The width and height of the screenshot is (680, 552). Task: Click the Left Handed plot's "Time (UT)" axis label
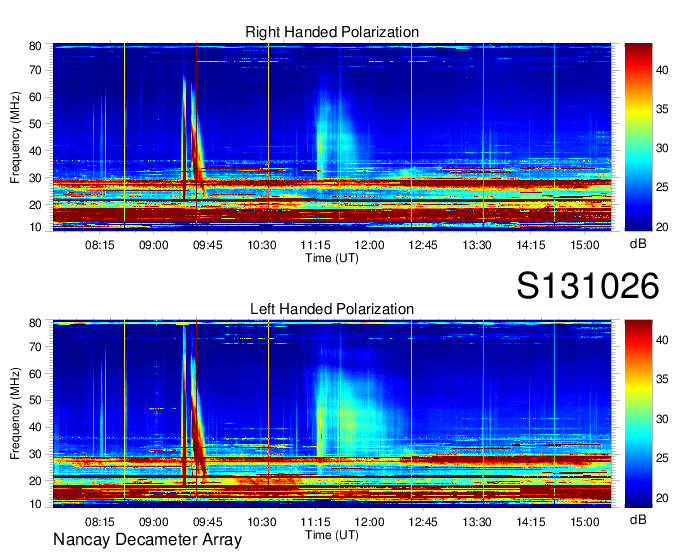click(332, 535)
